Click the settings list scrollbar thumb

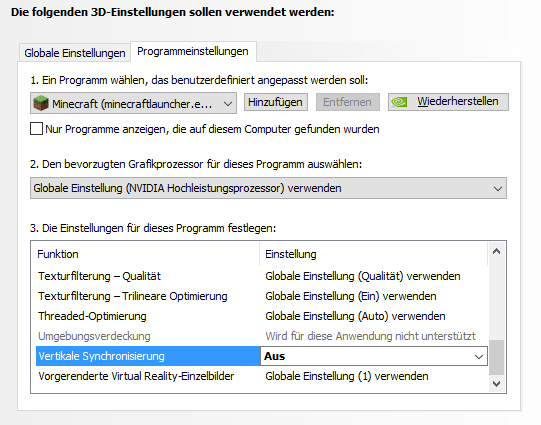[x=496, y=357]
